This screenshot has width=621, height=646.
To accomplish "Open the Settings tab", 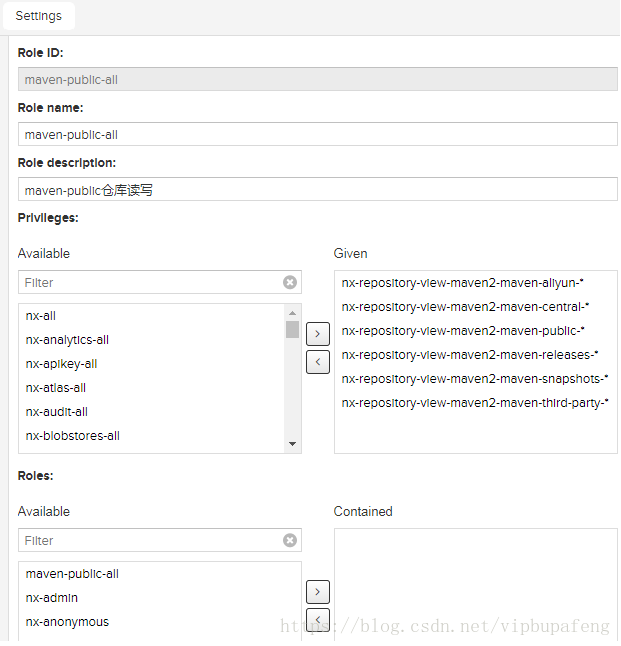I will pyautogui.click(x=39, y=16).
